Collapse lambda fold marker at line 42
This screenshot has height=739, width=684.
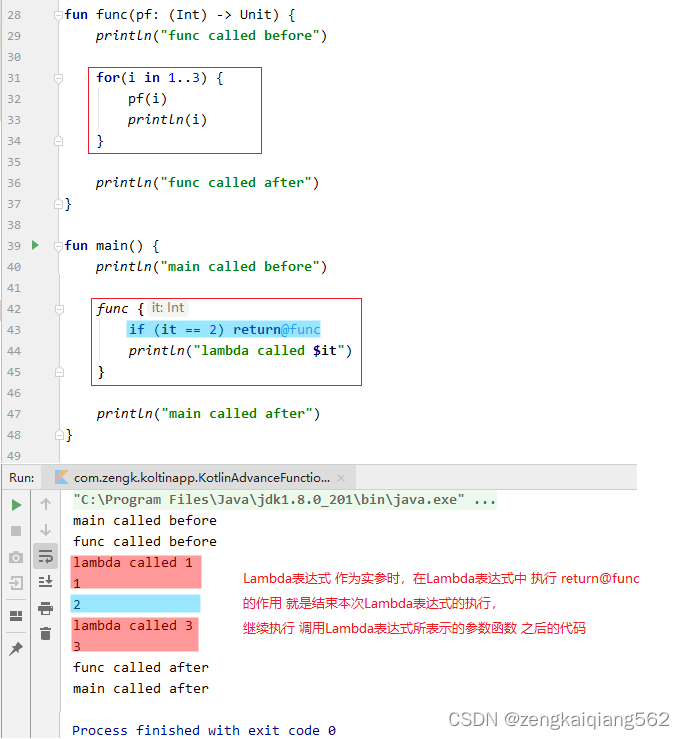(59, 309)
